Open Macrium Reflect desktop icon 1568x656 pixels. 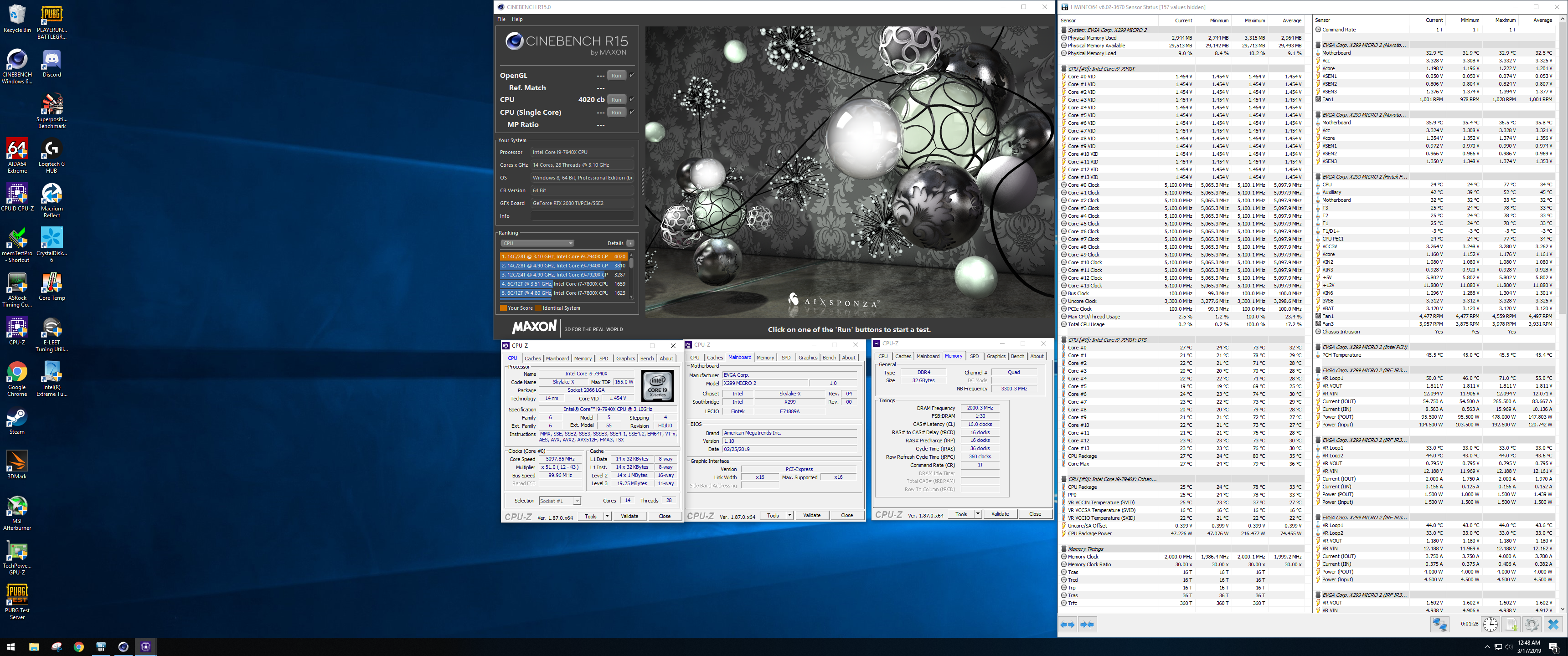pos(52,200)
